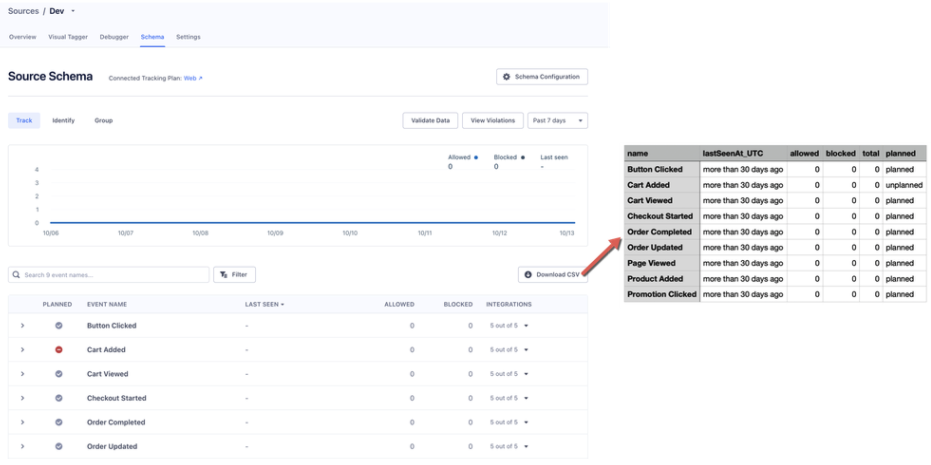Screen dimensions: 931x465
Task: Sort events by Last Seen column
Action: pyautogui.click(x=265, y=304)
